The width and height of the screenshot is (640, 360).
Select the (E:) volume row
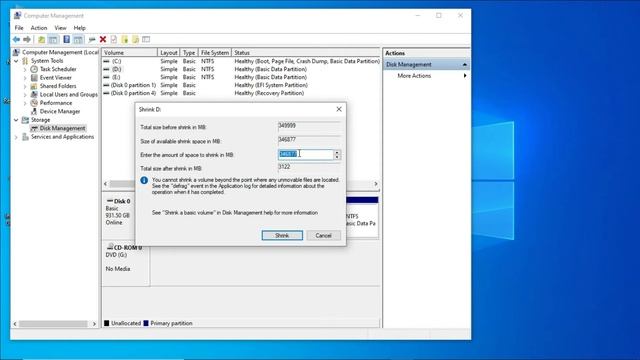[x=241, y=77]
